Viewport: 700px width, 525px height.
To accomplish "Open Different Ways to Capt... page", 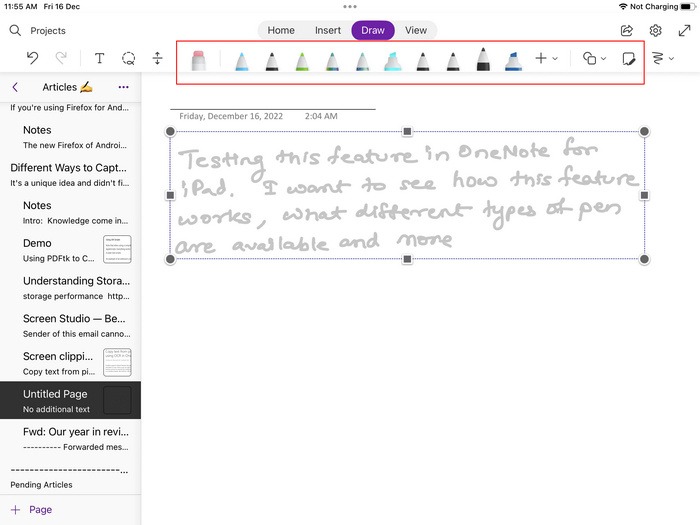I will [x=70, y=174].
